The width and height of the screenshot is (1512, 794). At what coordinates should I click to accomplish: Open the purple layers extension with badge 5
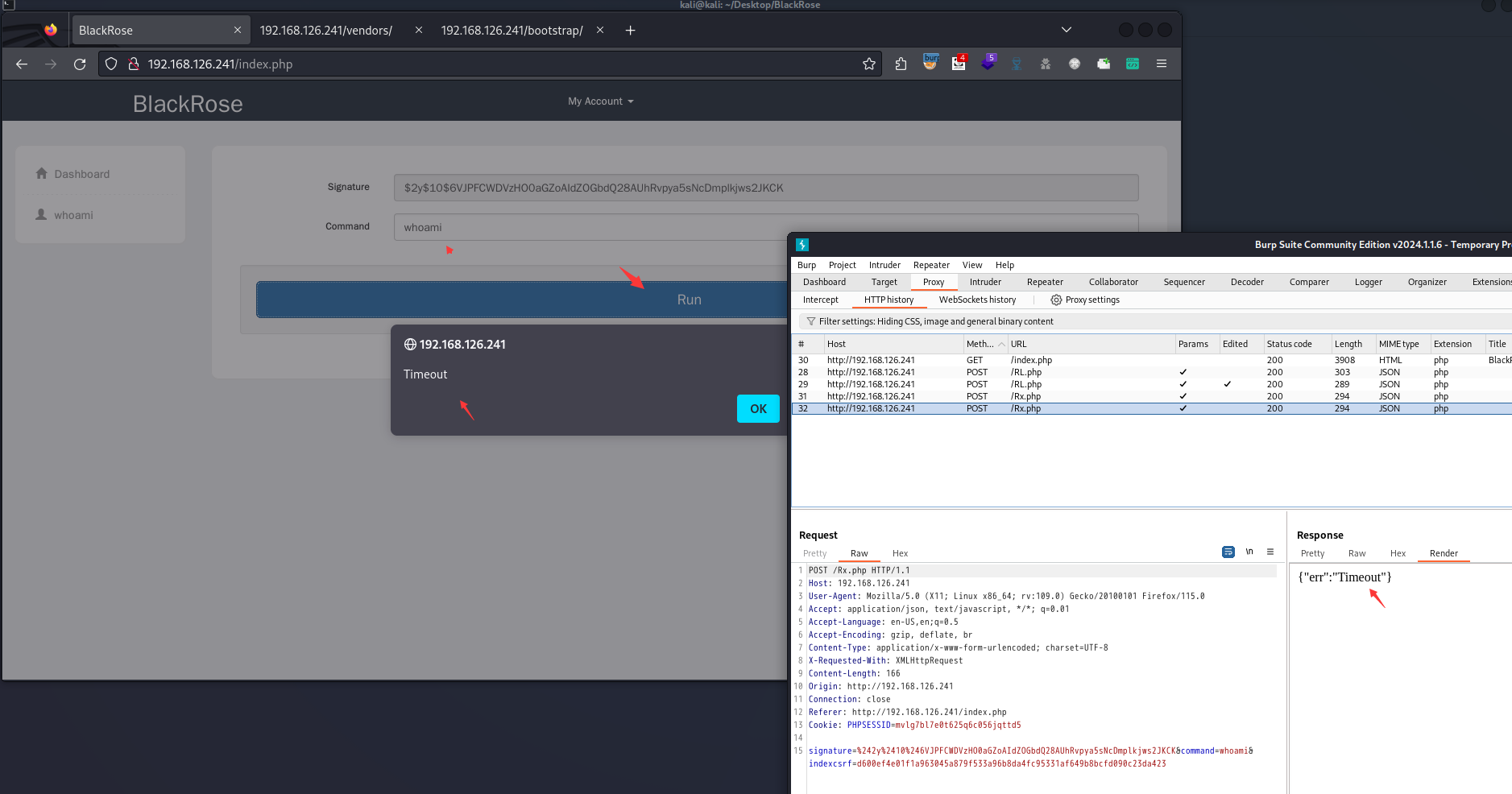pos(988,62)
